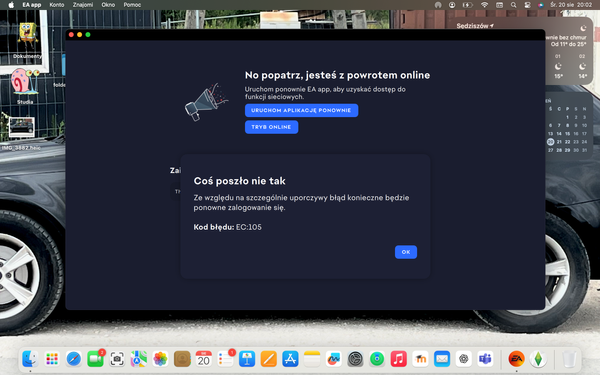The width and height of the screenshot is (600, 375).
Task: Open the Okno menu
Action: pos(108,5)
